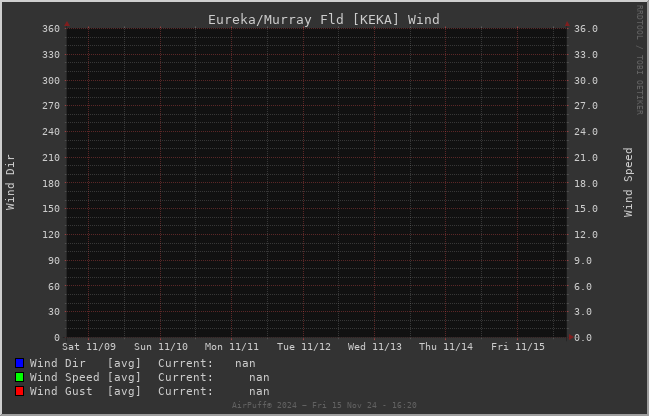Image resolution: width=649 pixels, height=416 pixels.
Task: Click the right axis value 27.0
Action: click(x=586, y=106)
